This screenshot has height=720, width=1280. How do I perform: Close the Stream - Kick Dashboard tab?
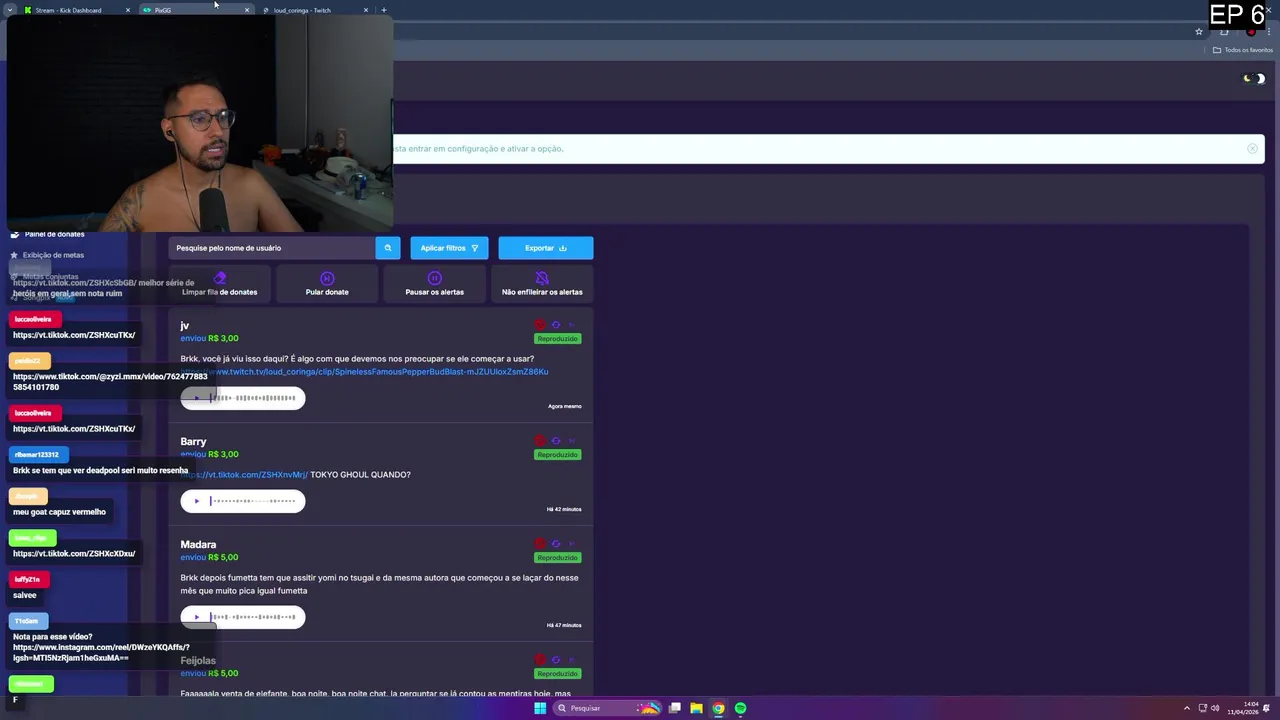pyautogui.click(x=128, y=10)
